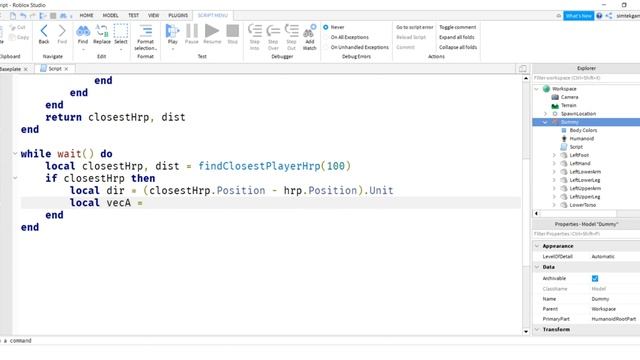
Task: Click the Cut clipboard icon
Action: [x=12, y=27]
